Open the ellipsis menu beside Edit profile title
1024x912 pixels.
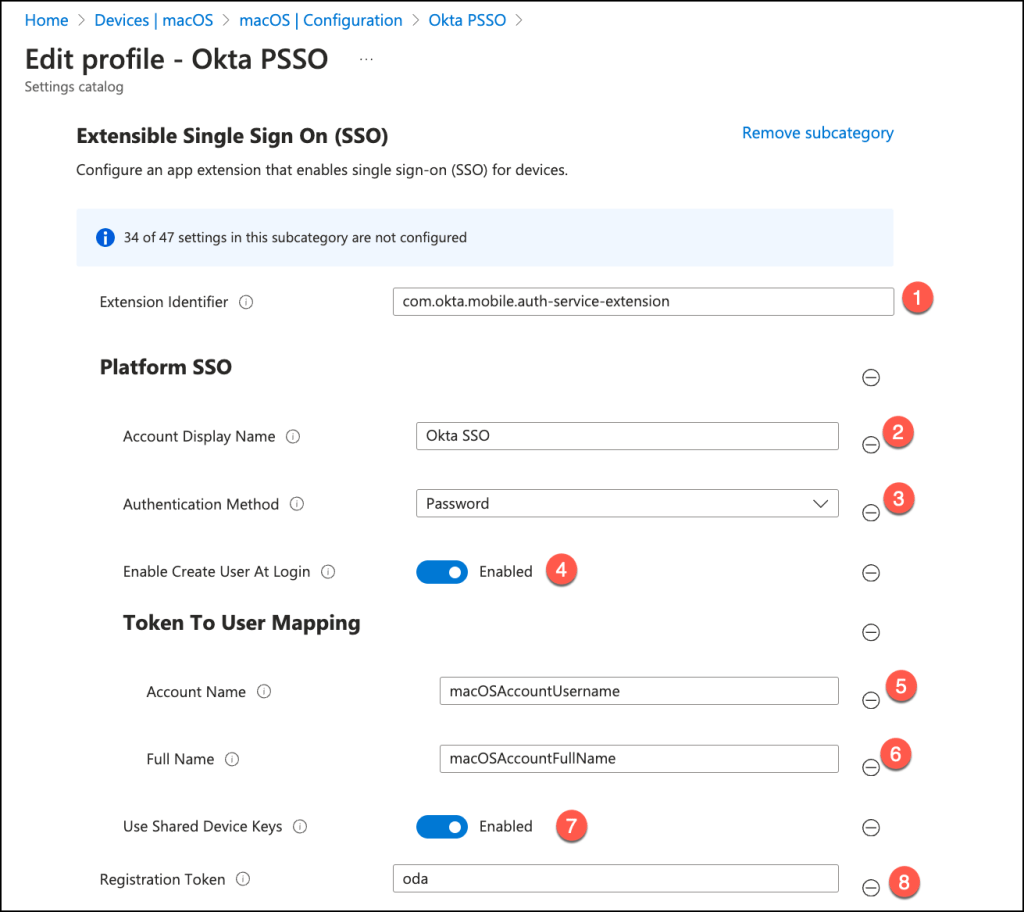(366, 60)
